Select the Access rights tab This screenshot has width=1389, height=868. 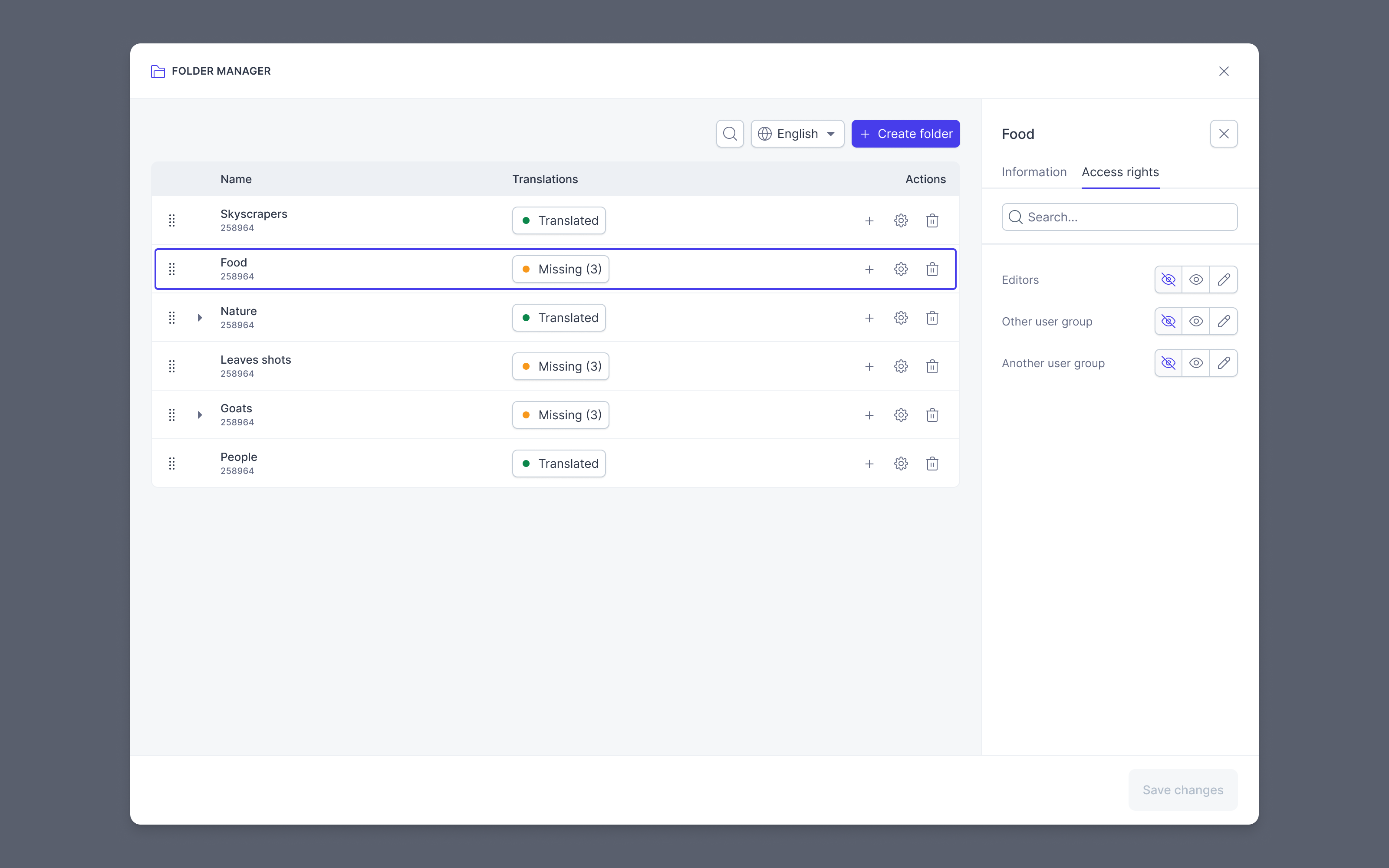(1120, 172)
